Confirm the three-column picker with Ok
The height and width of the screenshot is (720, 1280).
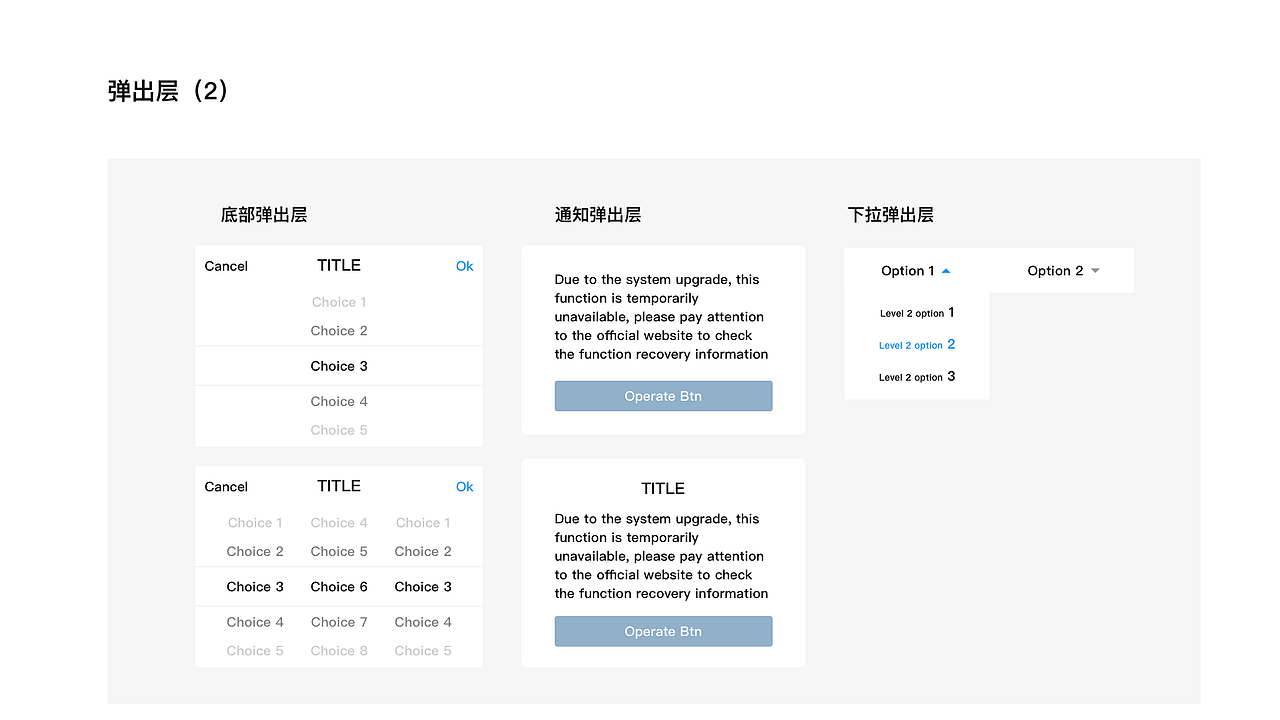(465, 487)
